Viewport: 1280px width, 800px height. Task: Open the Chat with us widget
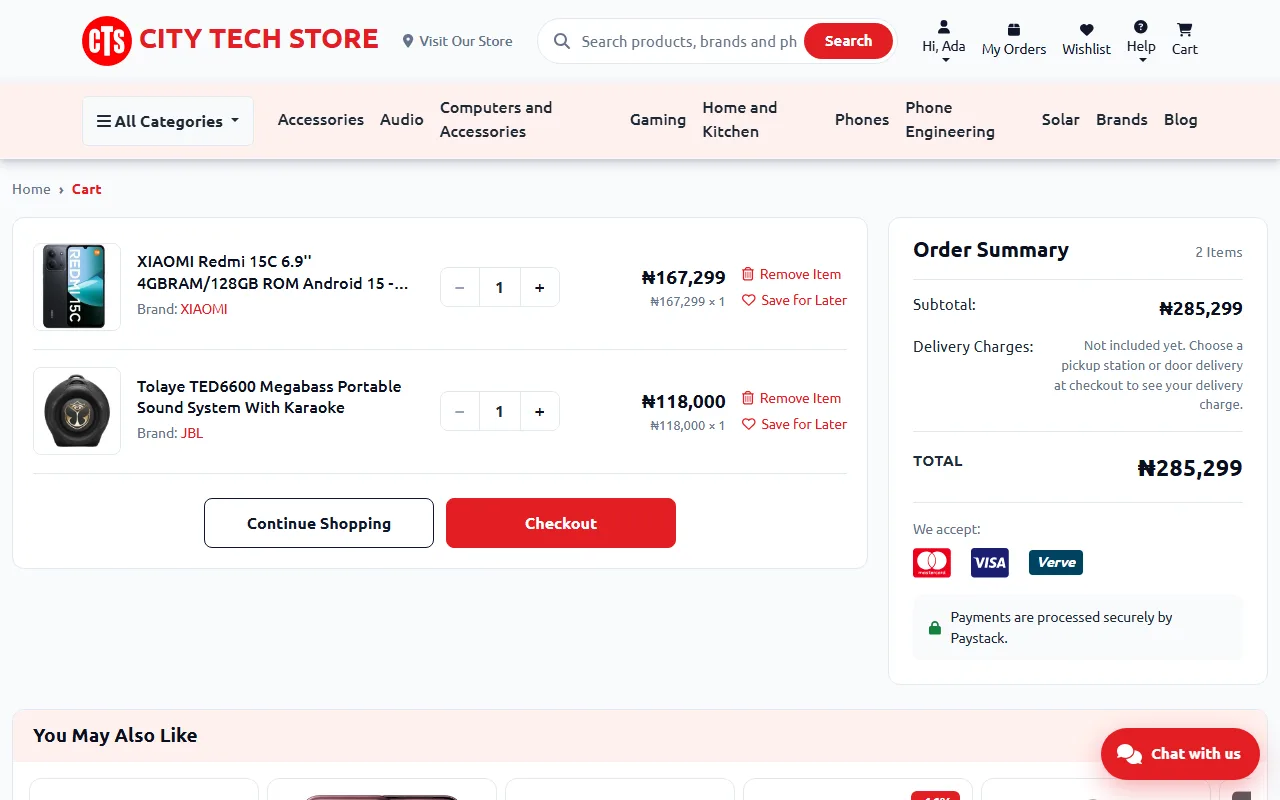coord(1180,754)
